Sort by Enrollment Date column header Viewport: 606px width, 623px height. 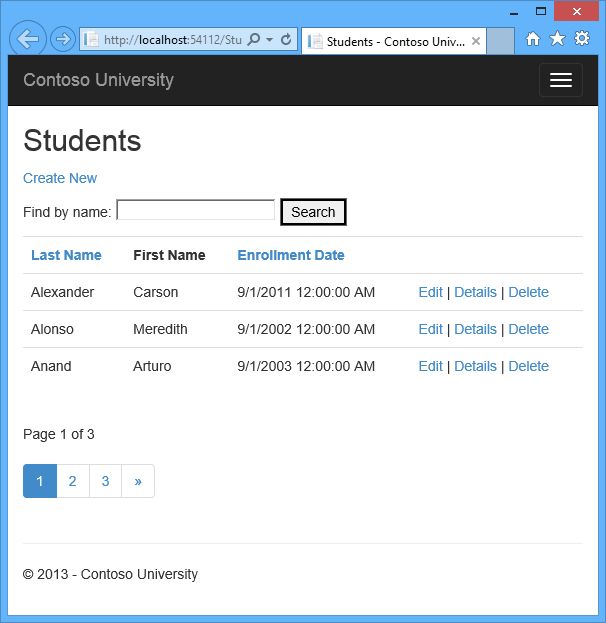[x=291, y=255]
